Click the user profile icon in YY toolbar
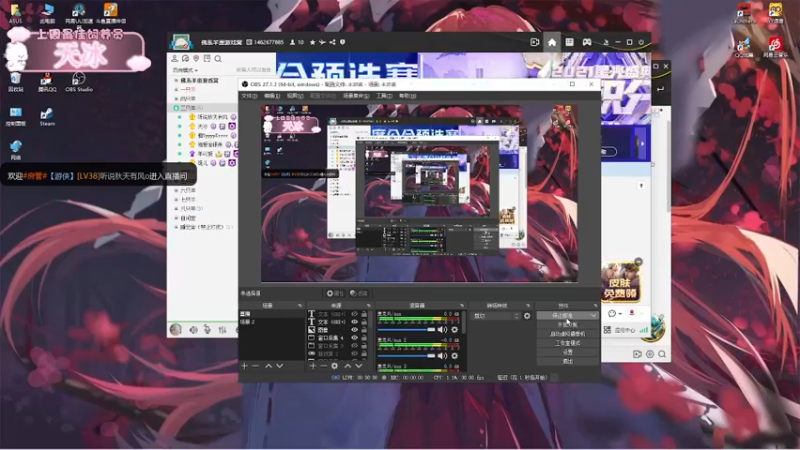The width and height of the screenshot is (800, 450). [x=174, y=59]
